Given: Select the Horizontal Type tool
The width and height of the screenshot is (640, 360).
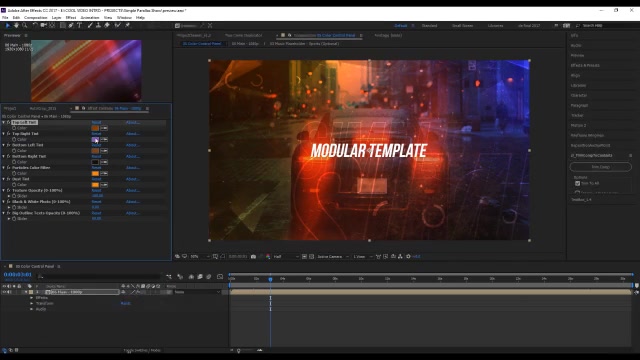Looking at the screenshot, I should point(79,25).
